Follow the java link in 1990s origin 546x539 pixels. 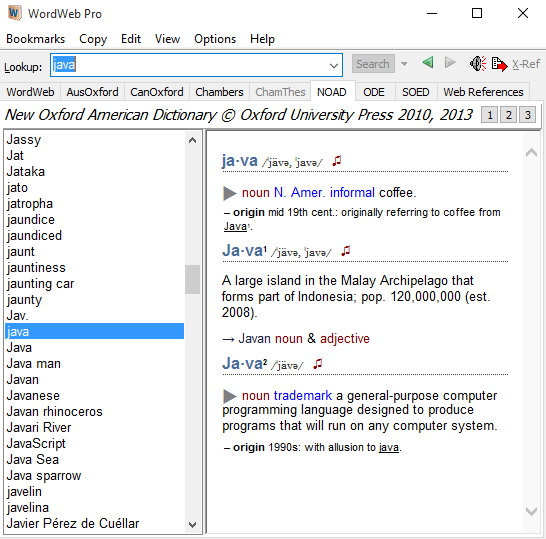[389, 447]
